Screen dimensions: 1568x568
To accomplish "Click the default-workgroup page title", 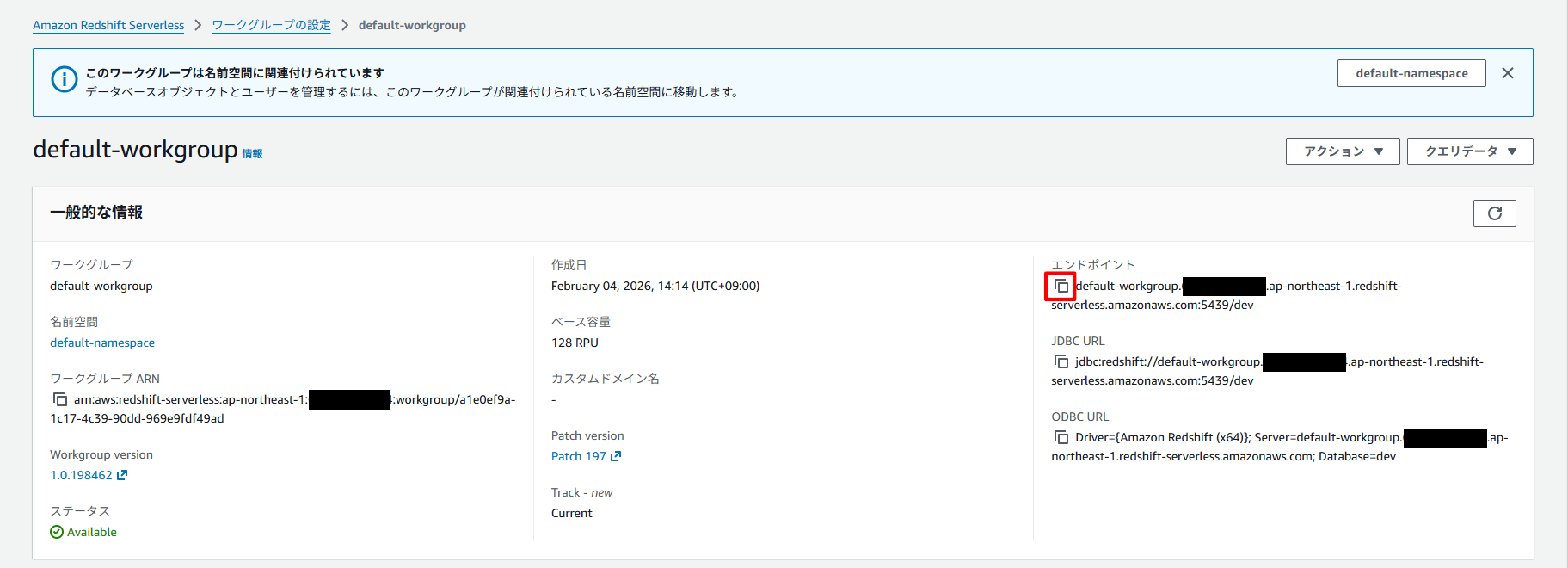I will [x=135, y=149].
